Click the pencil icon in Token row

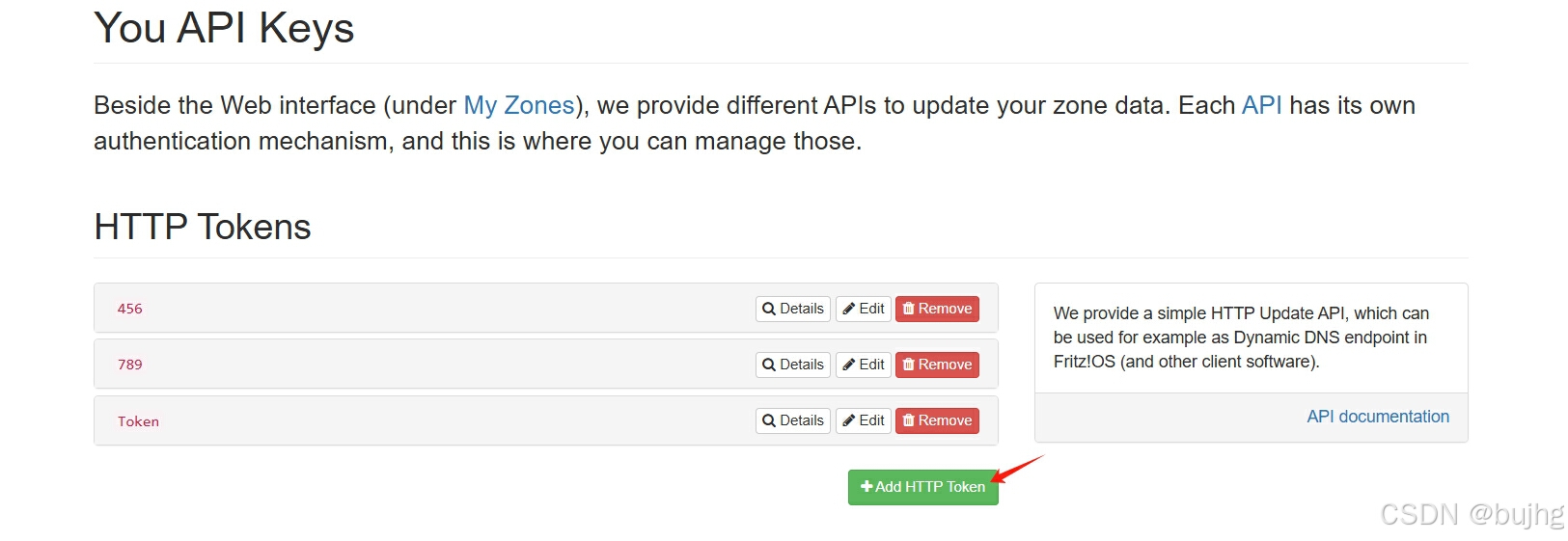click(x=849, y=421)
